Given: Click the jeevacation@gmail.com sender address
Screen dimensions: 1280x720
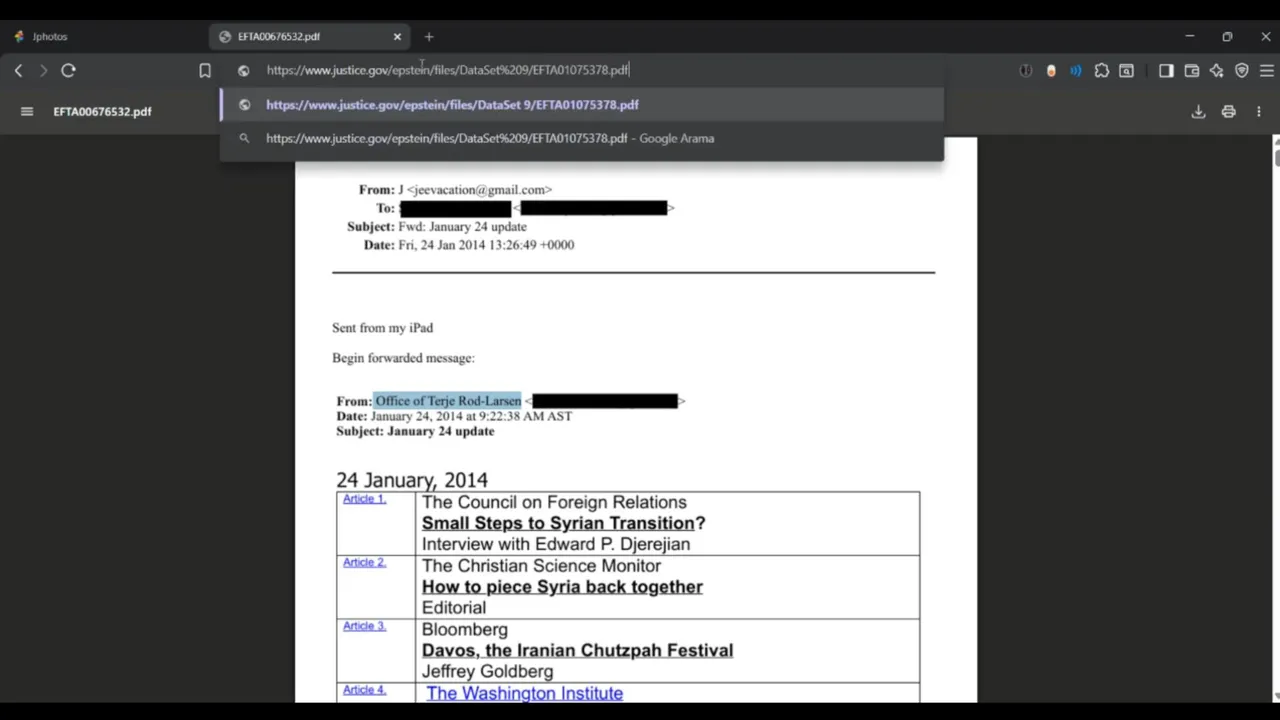Looking at the screenshot, I should tap(479, 190).
